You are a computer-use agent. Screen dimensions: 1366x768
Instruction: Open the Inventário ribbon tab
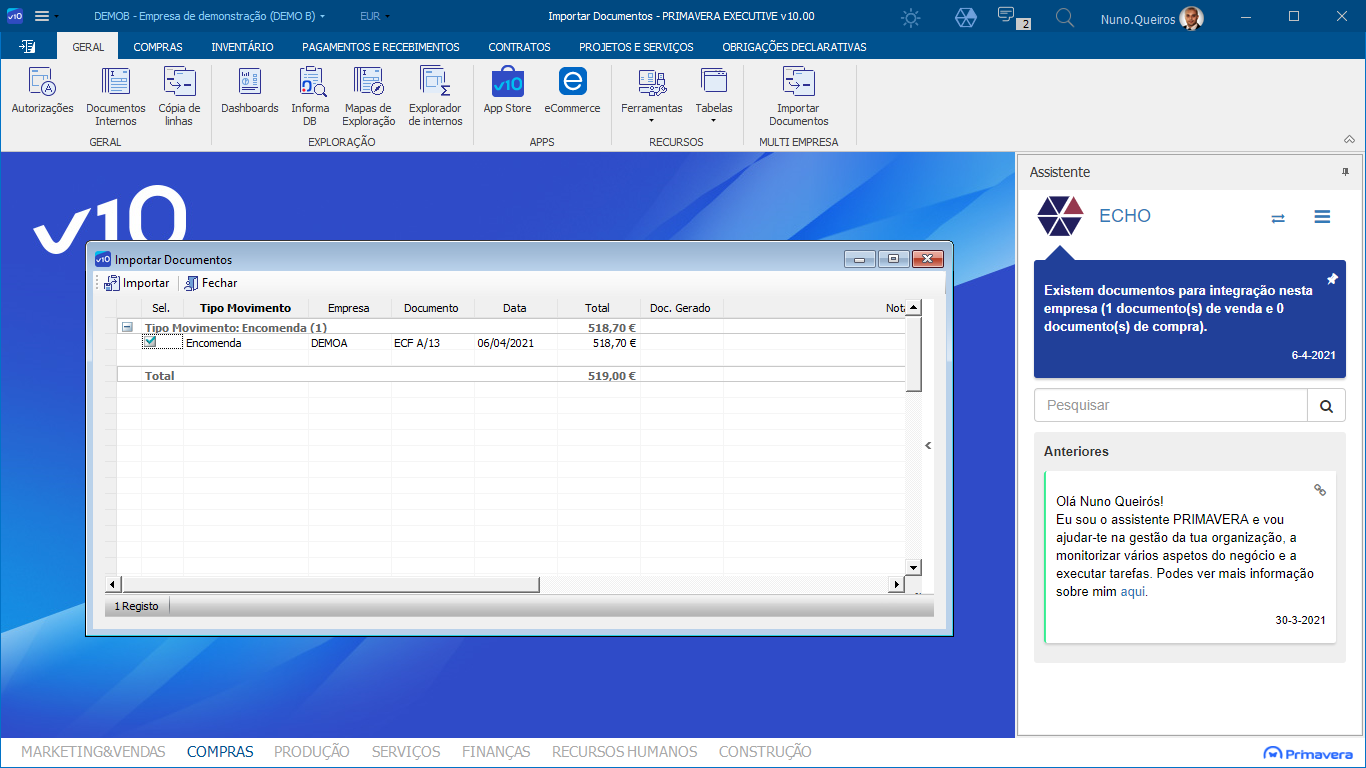pos(242,47)
